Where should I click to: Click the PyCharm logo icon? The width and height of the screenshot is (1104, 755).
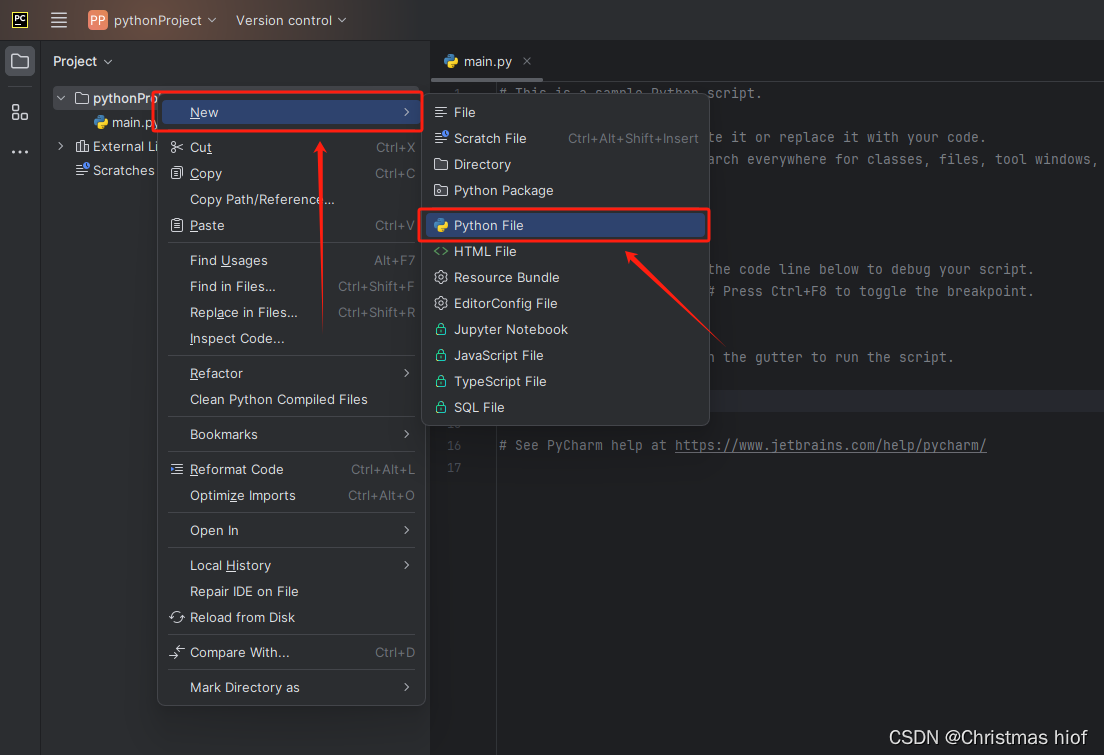point(20,20)
